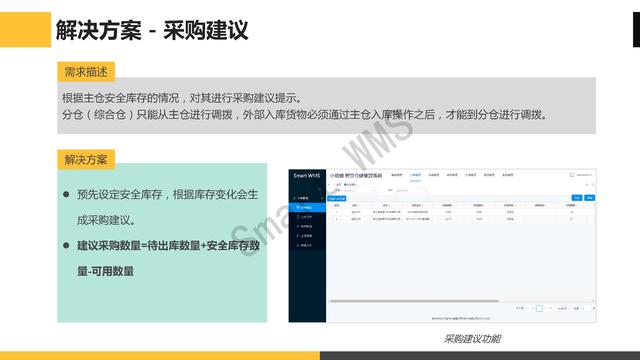The width and height of the screenshot is (640, 360).
Task: Click the horizontal scrollbar under the table
Action: 414,301
